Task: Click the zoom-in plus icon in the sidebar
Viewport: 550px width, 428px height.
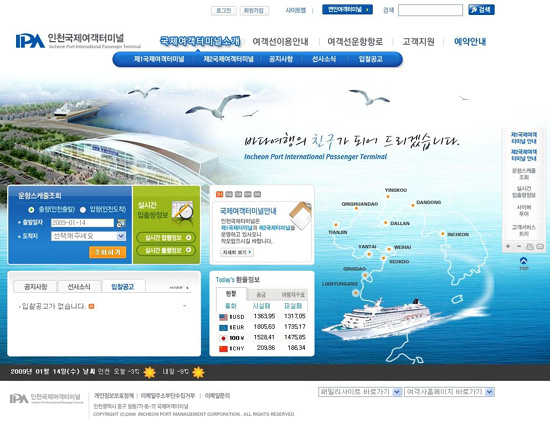Action: (x=508, y=246)
